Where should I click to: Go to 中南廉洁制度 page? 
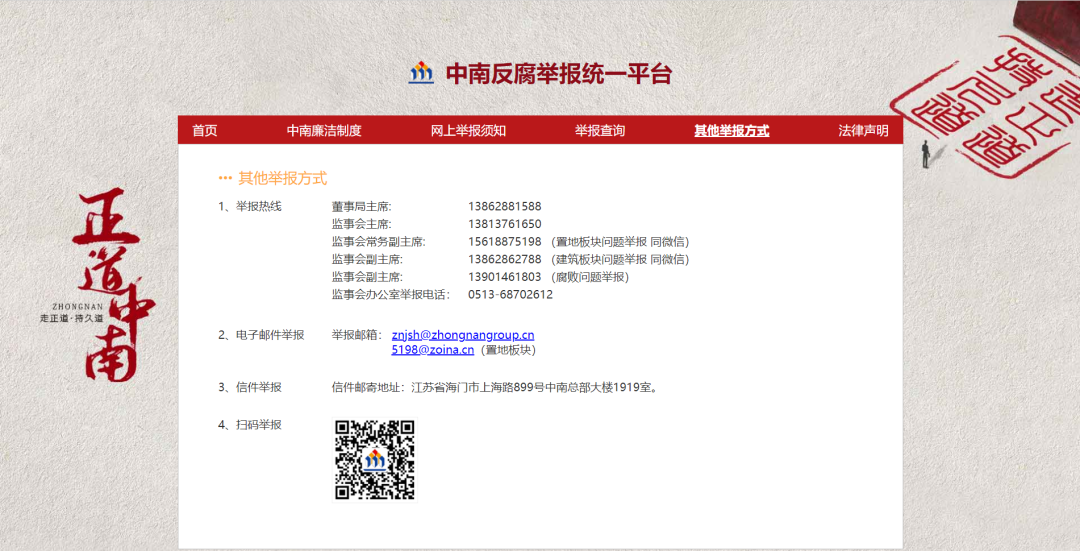tap(324, 131)
